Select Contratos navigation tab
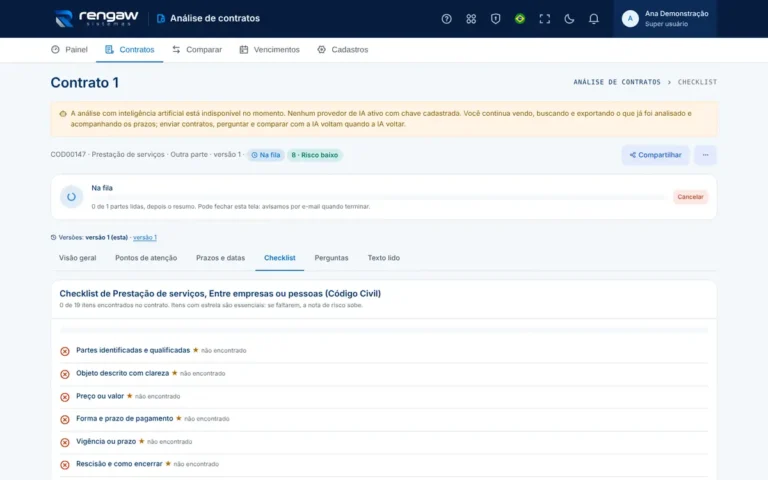 click(129, 49)
